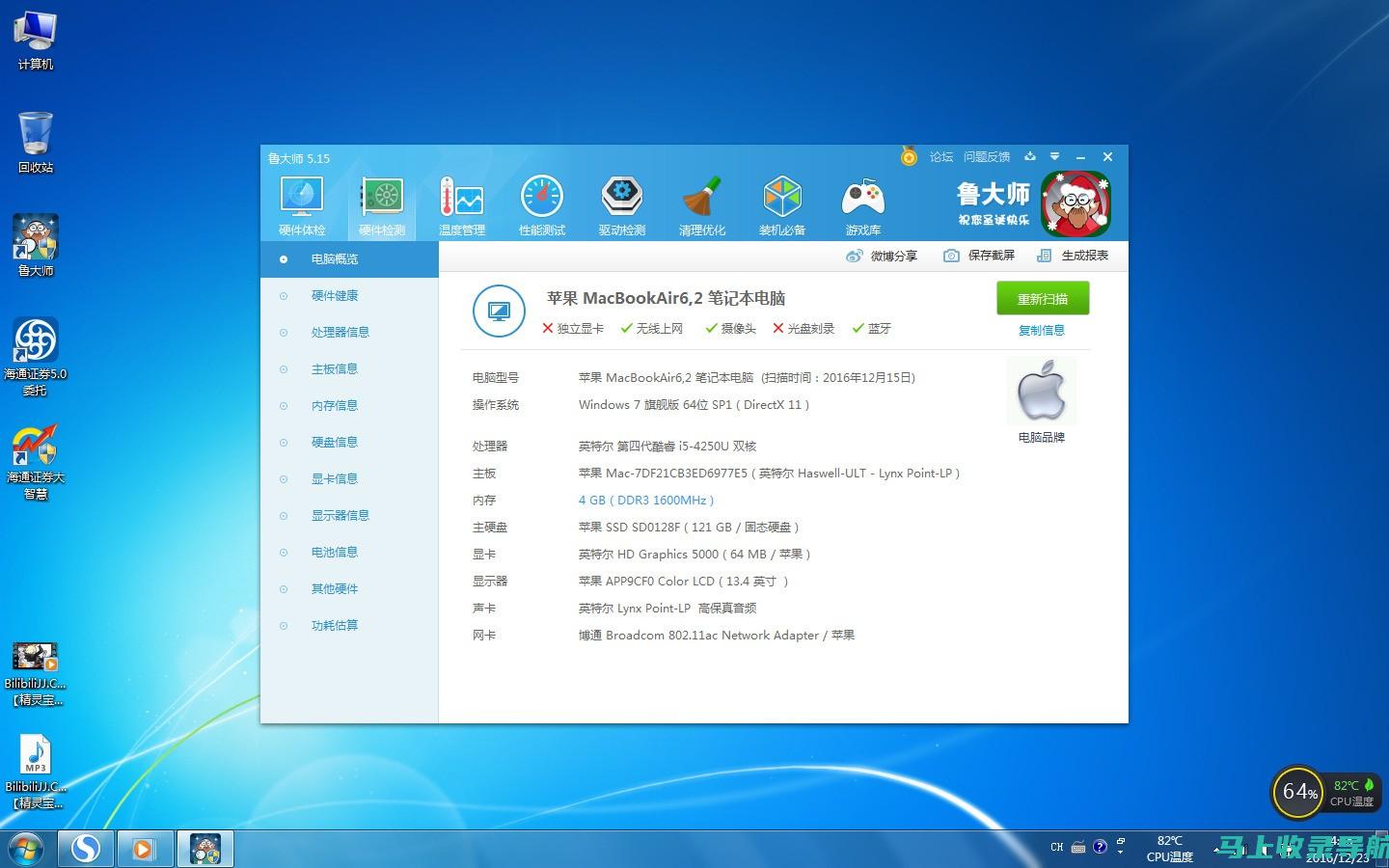
Task: Click the download tray icon in title bar
Action: (1030, 156)
